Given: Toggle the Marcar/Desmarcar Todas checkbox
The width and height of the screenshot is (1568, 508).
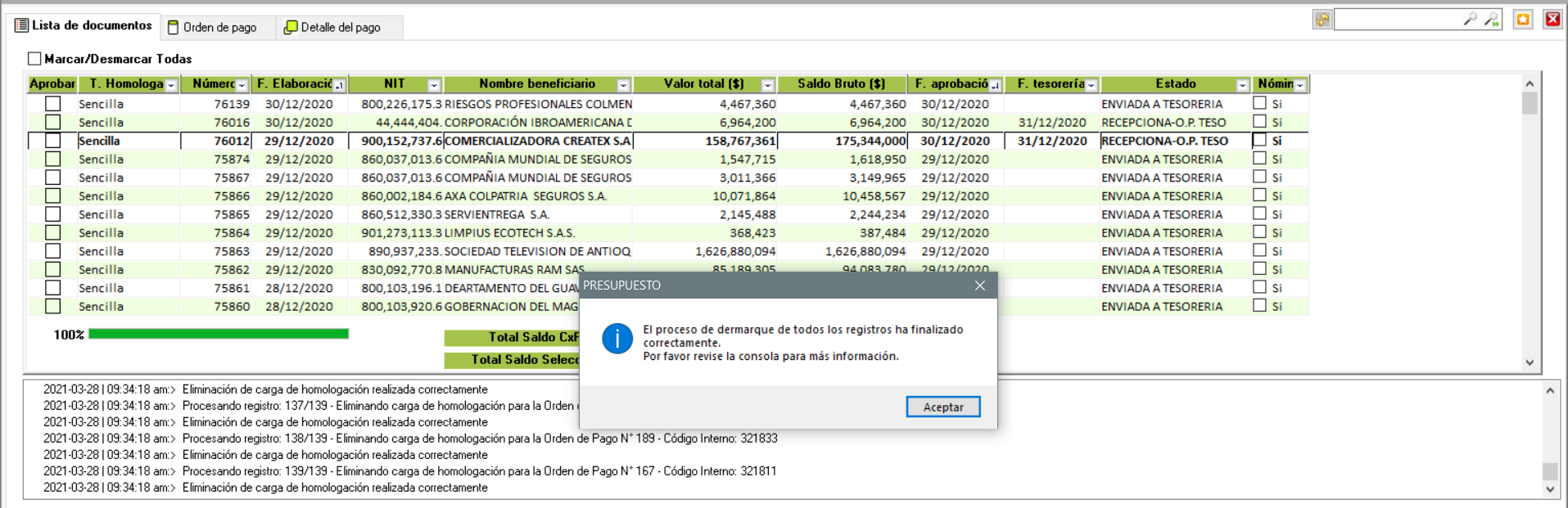Looking at the screenshot, I should pos(34,59).
